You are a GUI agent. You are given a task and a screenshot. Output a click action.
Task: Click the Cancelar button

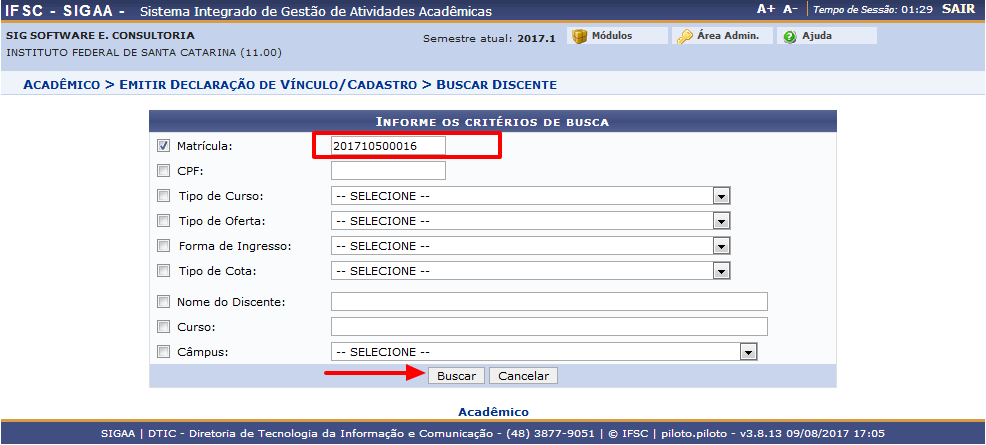tap(524, 376)
